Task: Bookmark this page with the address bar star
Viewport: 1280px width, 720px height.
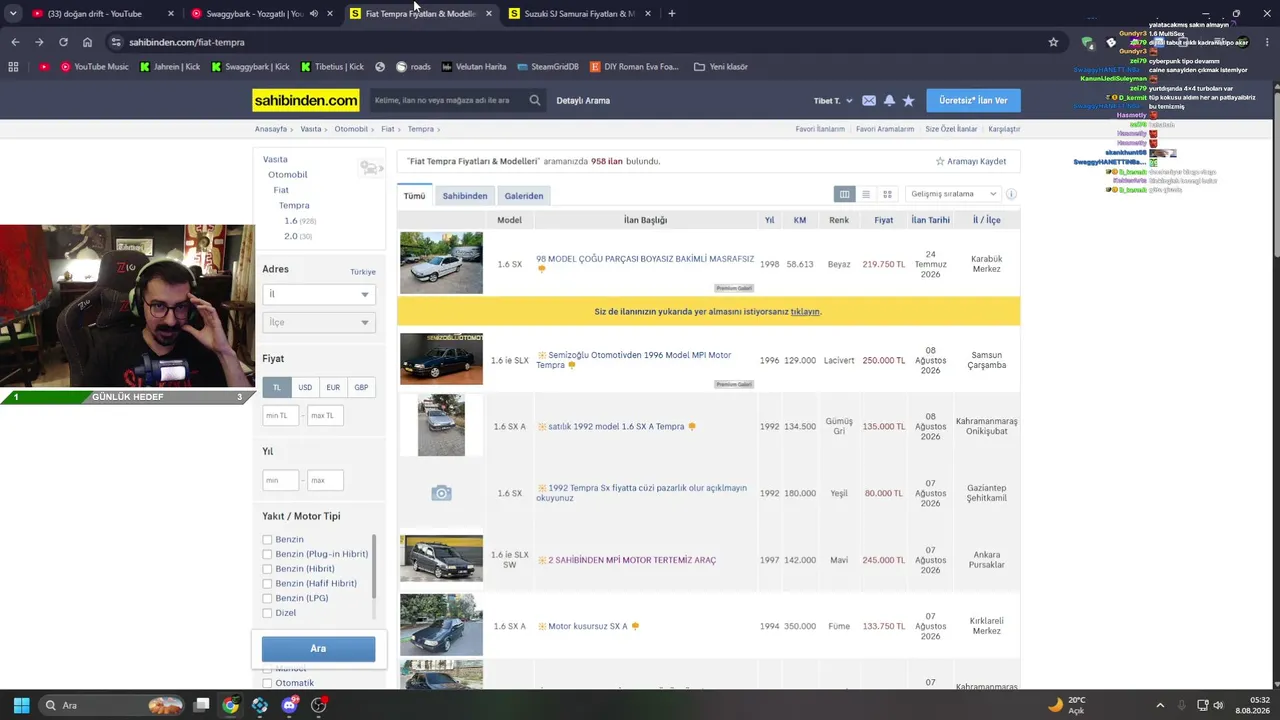Action: (1053, 42)
